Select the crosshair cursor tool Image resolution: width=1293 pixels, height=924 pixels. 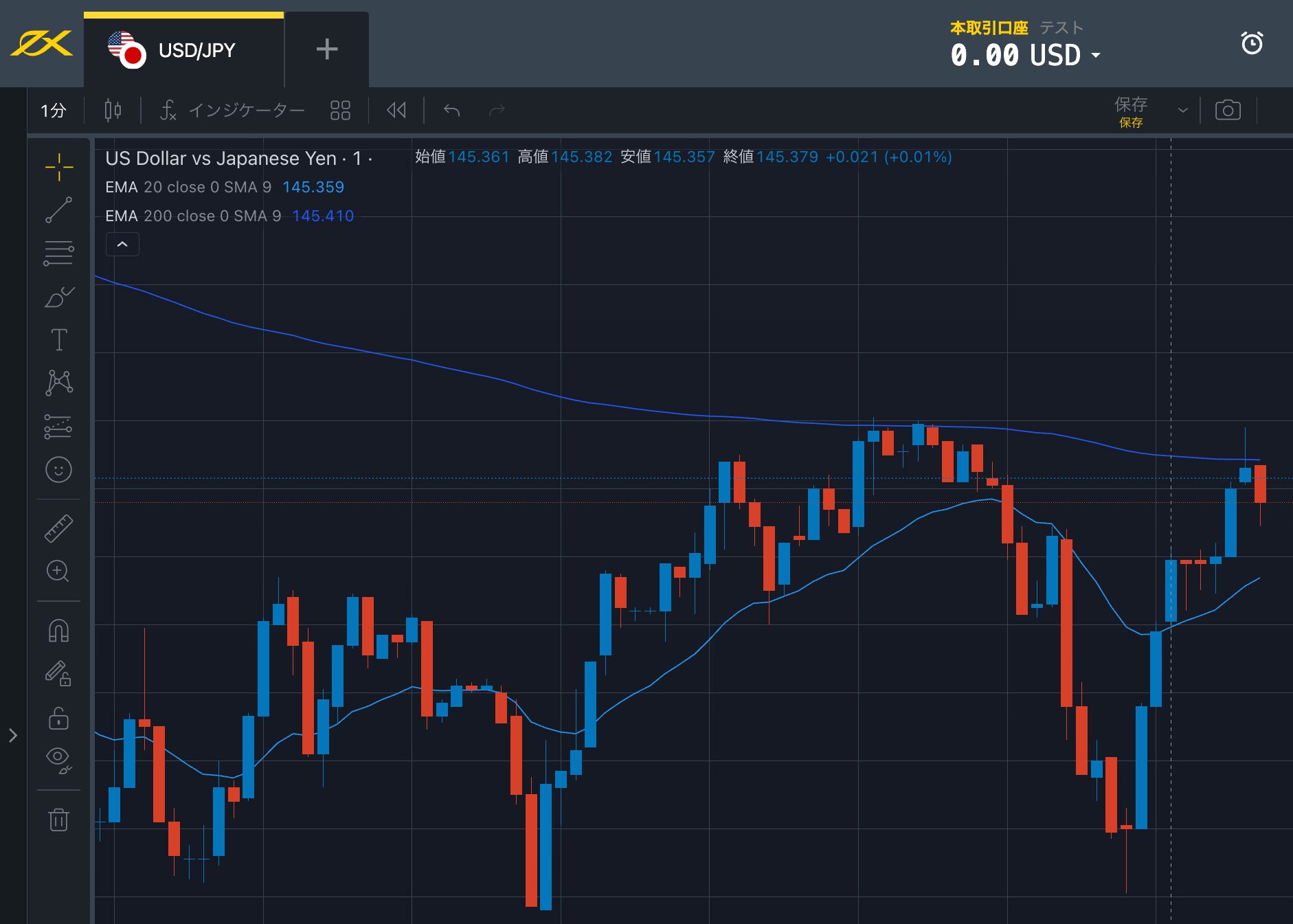(x=59, y=167)
